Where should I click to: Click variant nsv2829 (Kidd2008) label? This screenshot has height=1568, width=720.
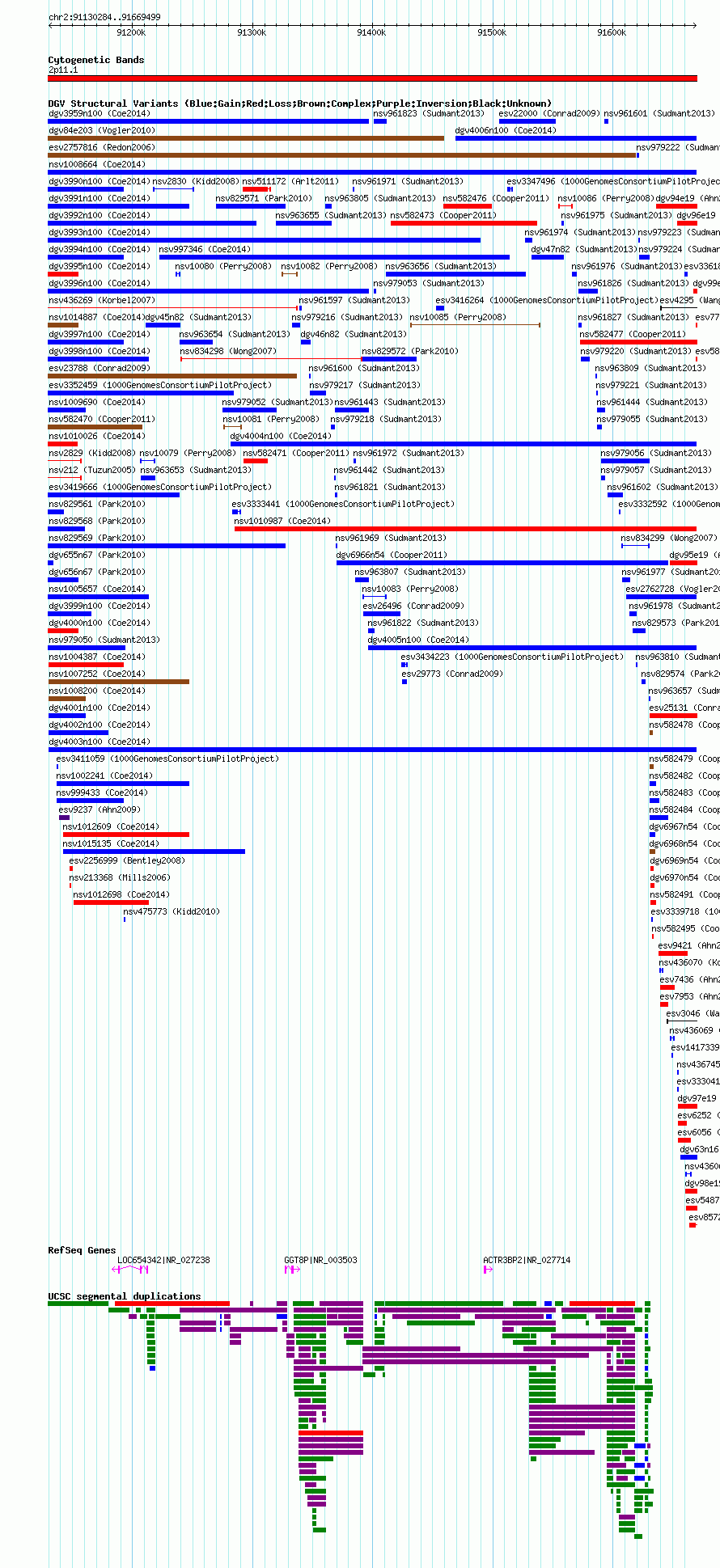point(92,453)
